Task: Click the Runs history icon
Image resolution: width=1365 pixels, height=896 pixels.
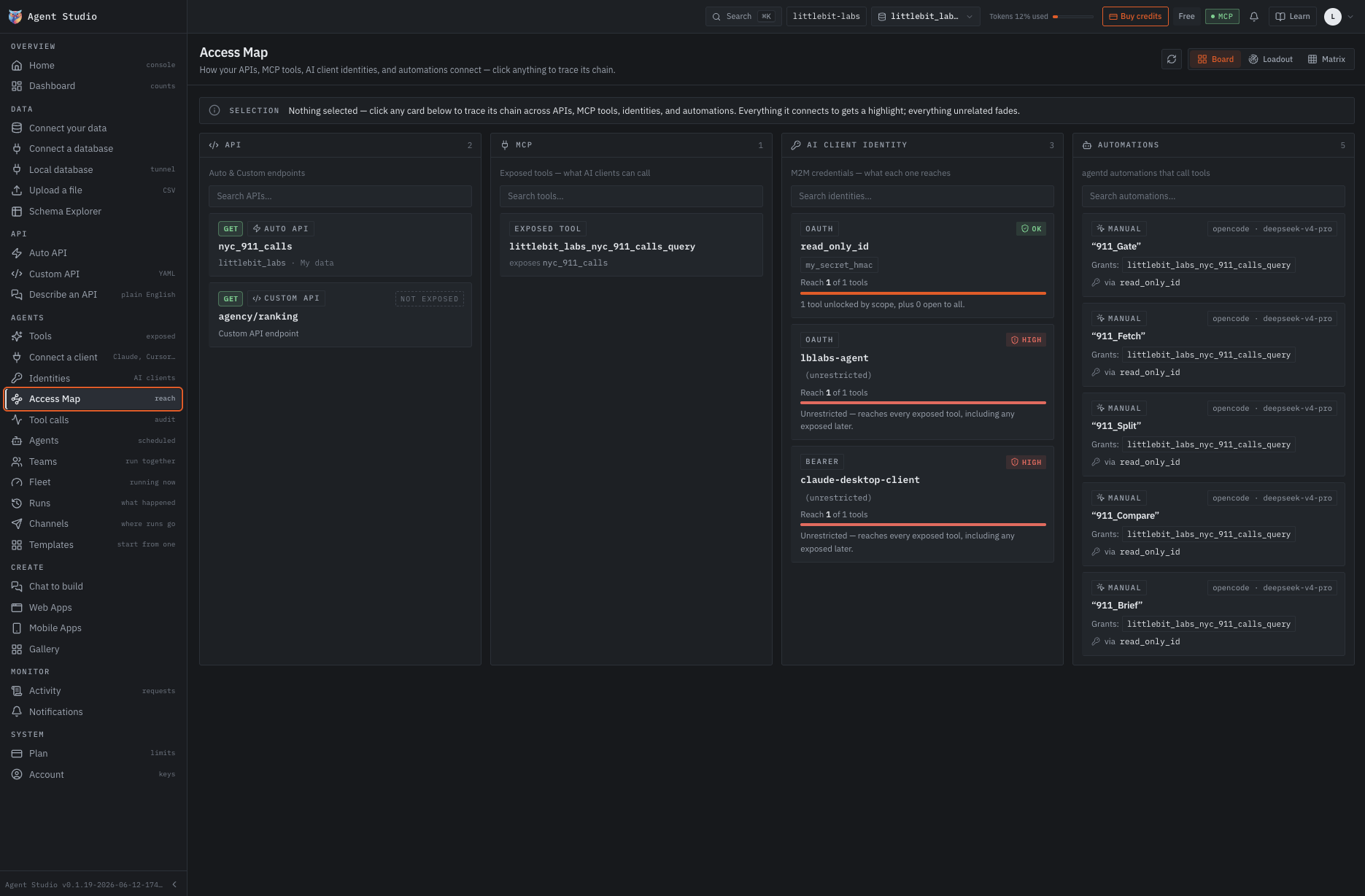Action: (x=17, y=503)
